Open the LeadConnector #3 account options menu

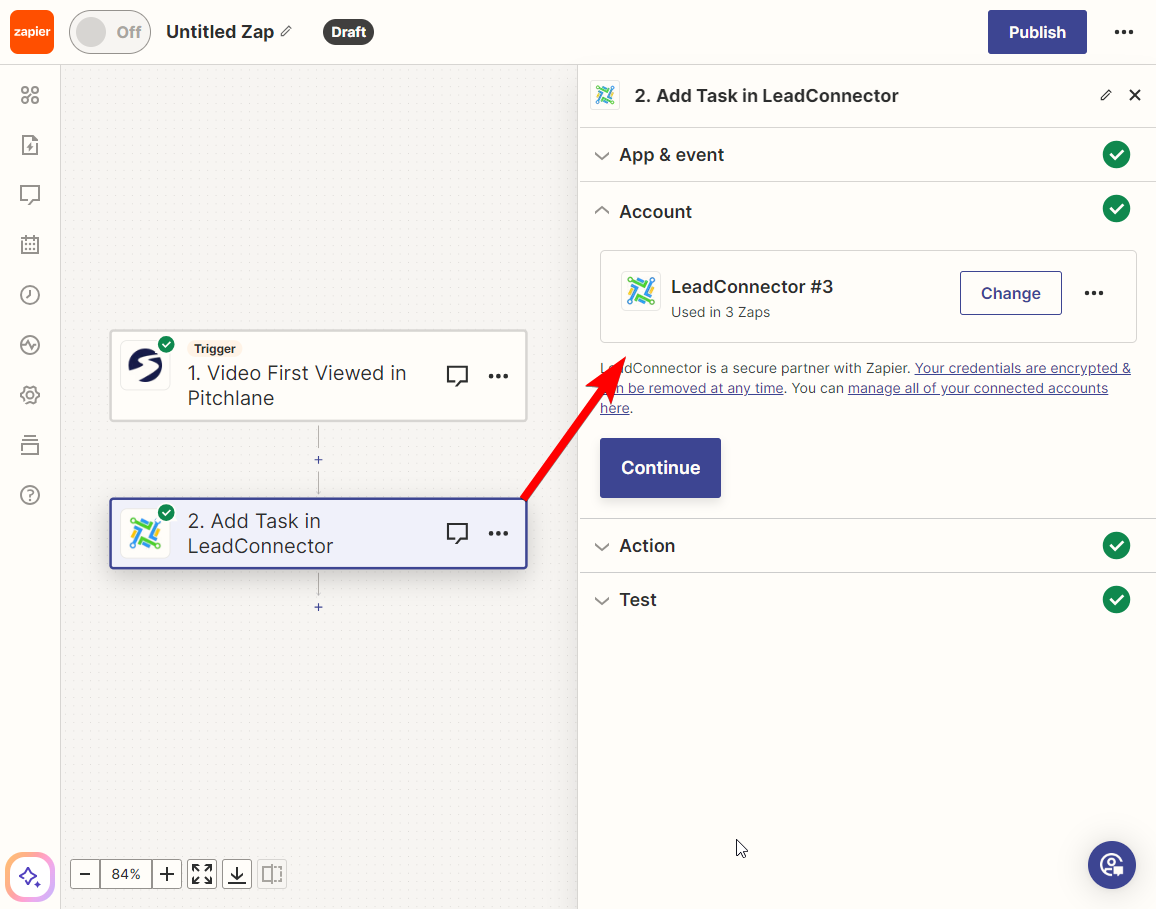1093,293
